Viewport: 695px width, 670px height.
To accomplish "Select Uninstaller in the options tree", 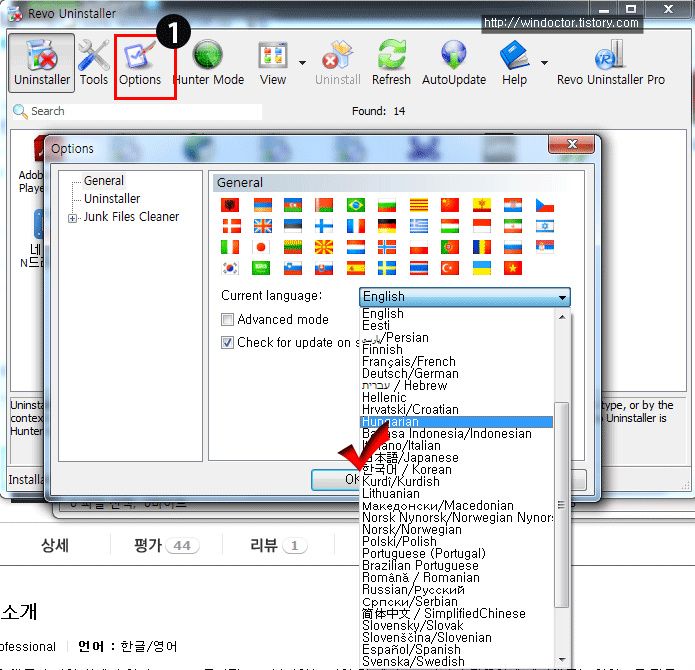I will [112, 199].
